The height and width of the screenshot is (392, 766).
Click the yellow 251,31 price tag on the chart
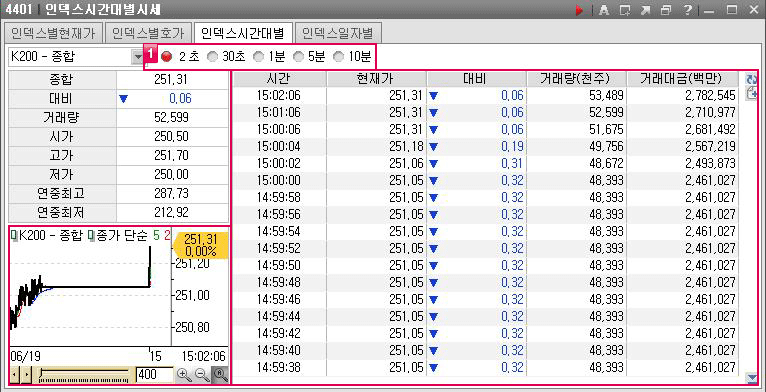pyautogui.click(x=200, y=245)
